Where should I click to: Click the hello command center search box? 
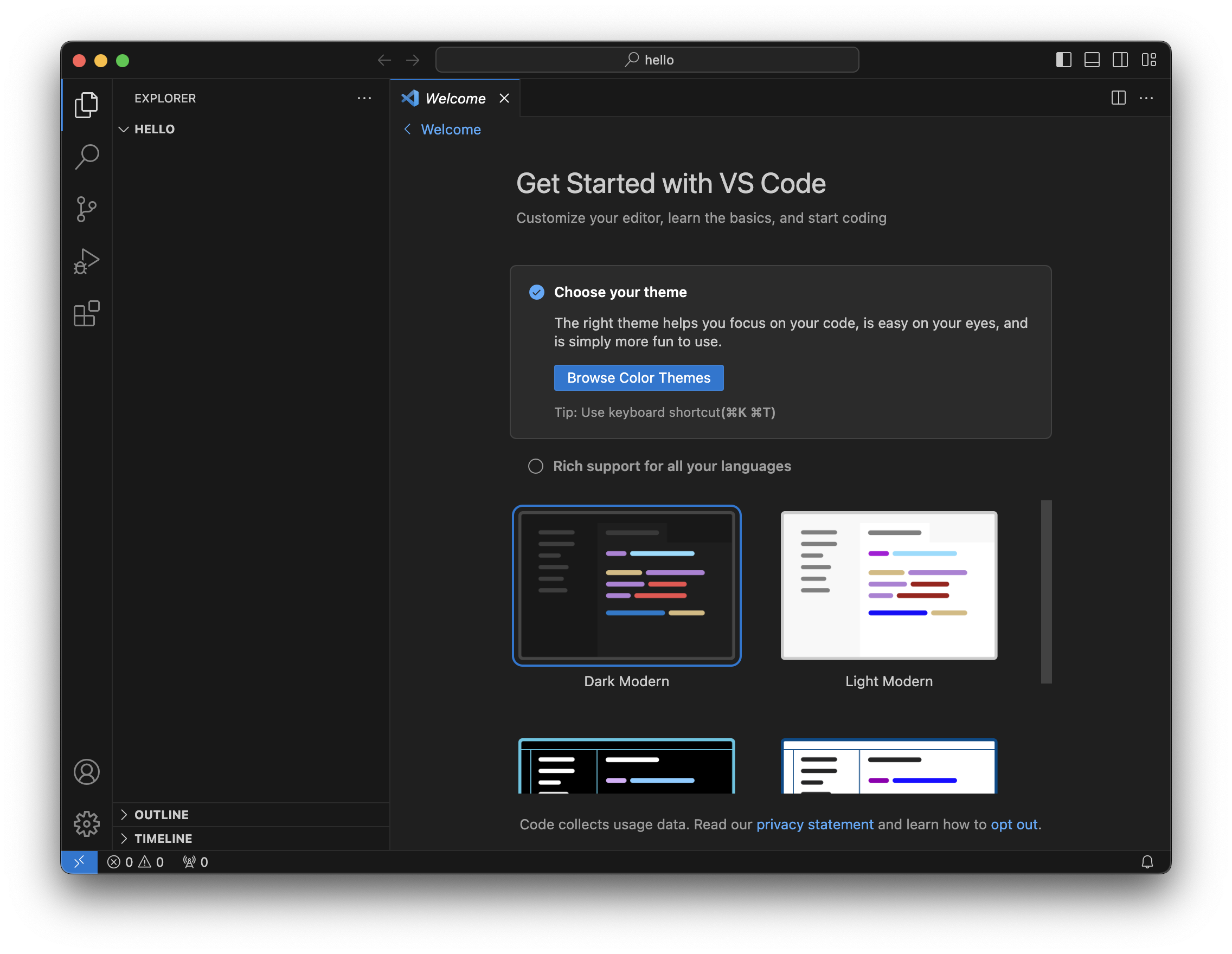tap(647, 60)
